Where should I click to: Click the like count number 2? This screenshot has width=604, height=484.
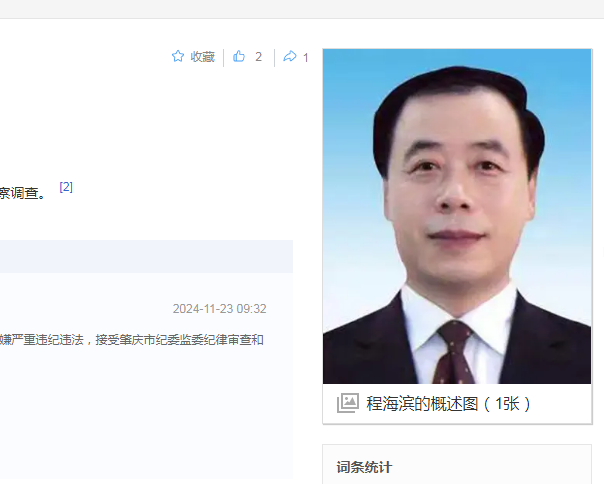pyautogui.click(x=258, y=57)
